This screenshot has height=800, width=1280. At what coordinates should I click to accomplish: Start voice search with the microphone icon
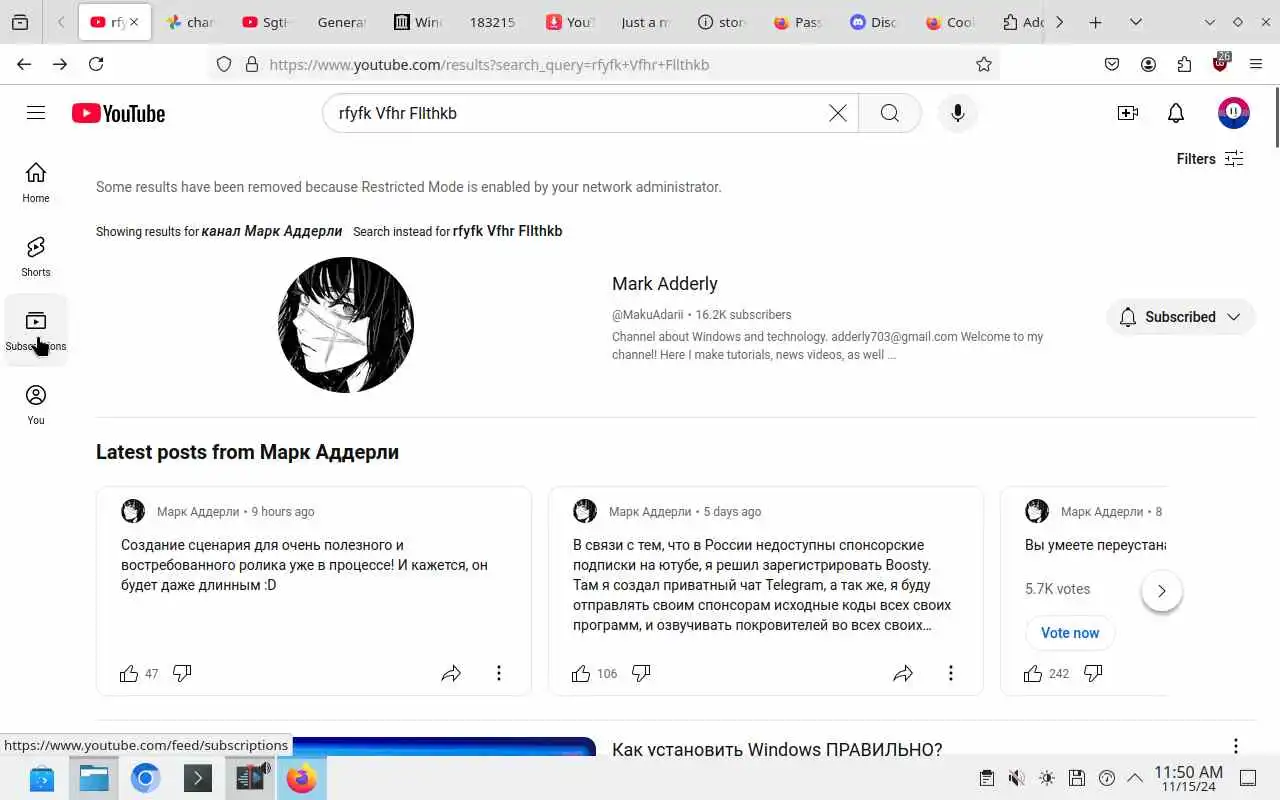958,113
